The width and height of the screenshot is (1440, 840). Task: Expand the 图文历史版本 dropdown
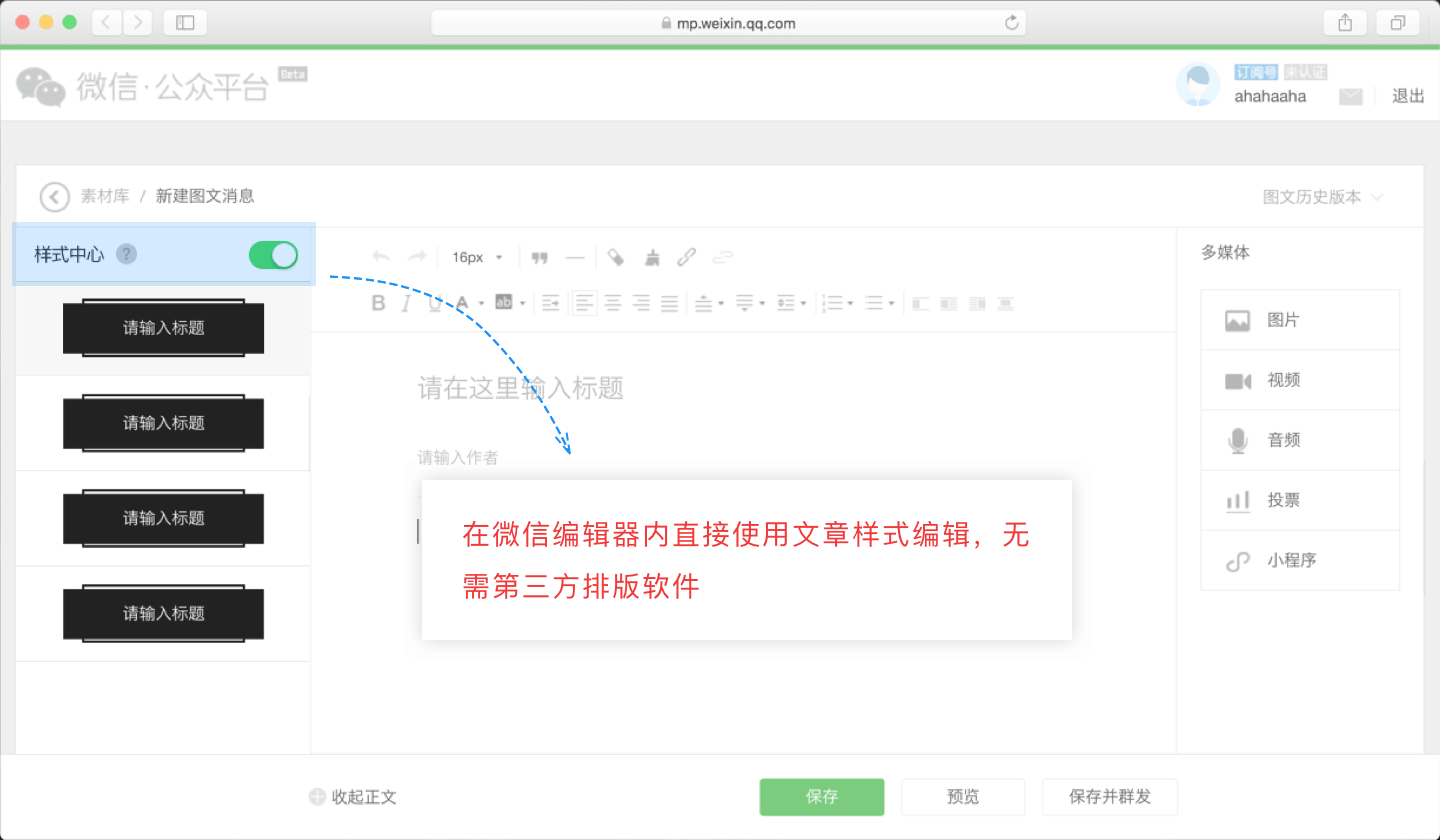pos(1323,197)
